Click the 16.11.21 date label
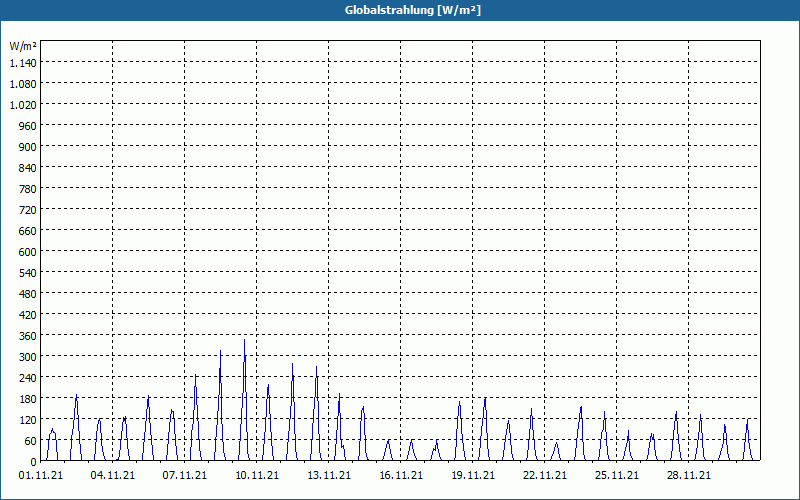This screenshot has width=800, height=500. [401, 476]
